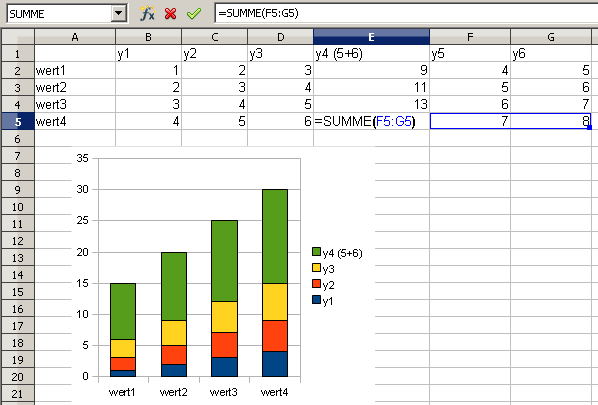Click green y4 (5+6) legend swatch
This screenshot has width=598, height=405.
point(316,252)
